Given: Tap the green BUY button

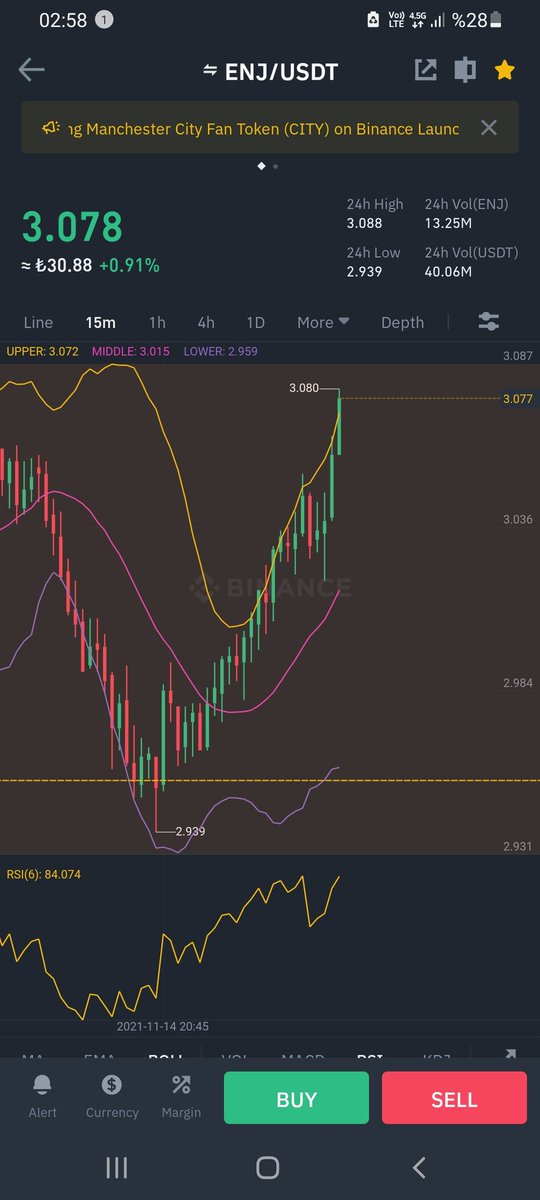Looking at the screenshot, I should tap(296, 1099).
